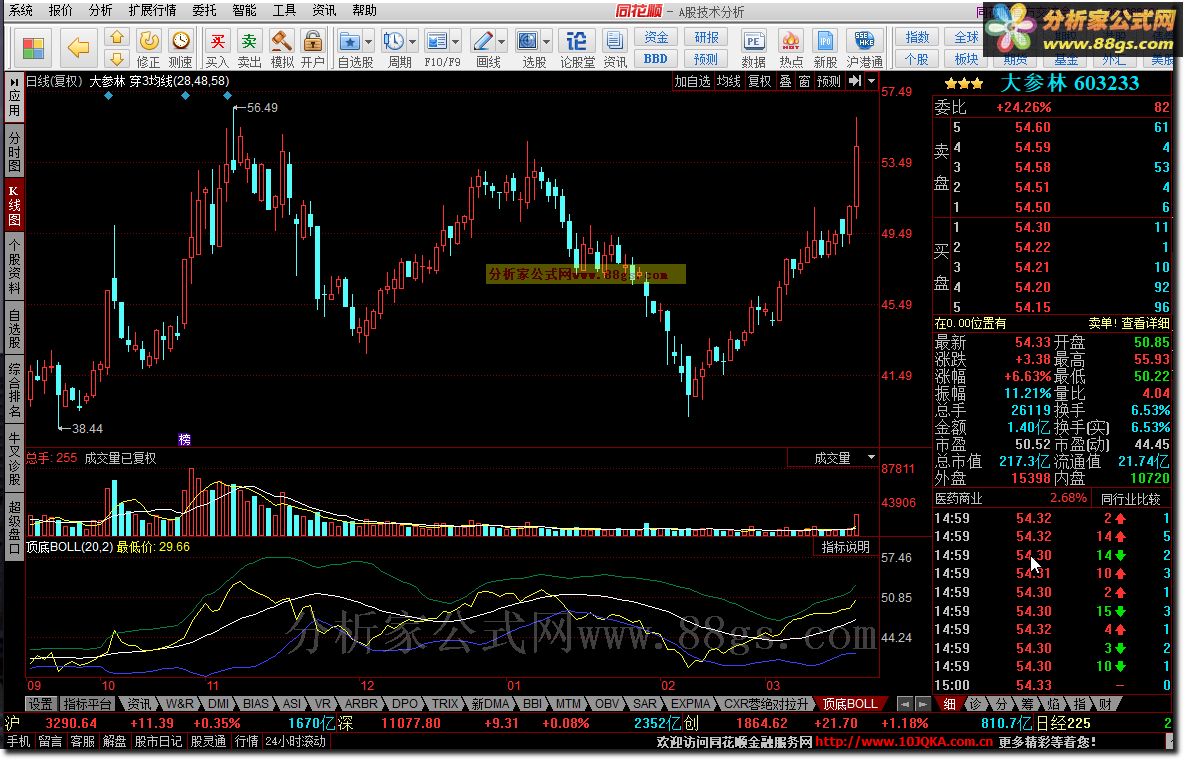The width and height of the screenshot is (1185, 760).
Task: Open the 热点 hot topics flame icon
Action: (791, 41)
